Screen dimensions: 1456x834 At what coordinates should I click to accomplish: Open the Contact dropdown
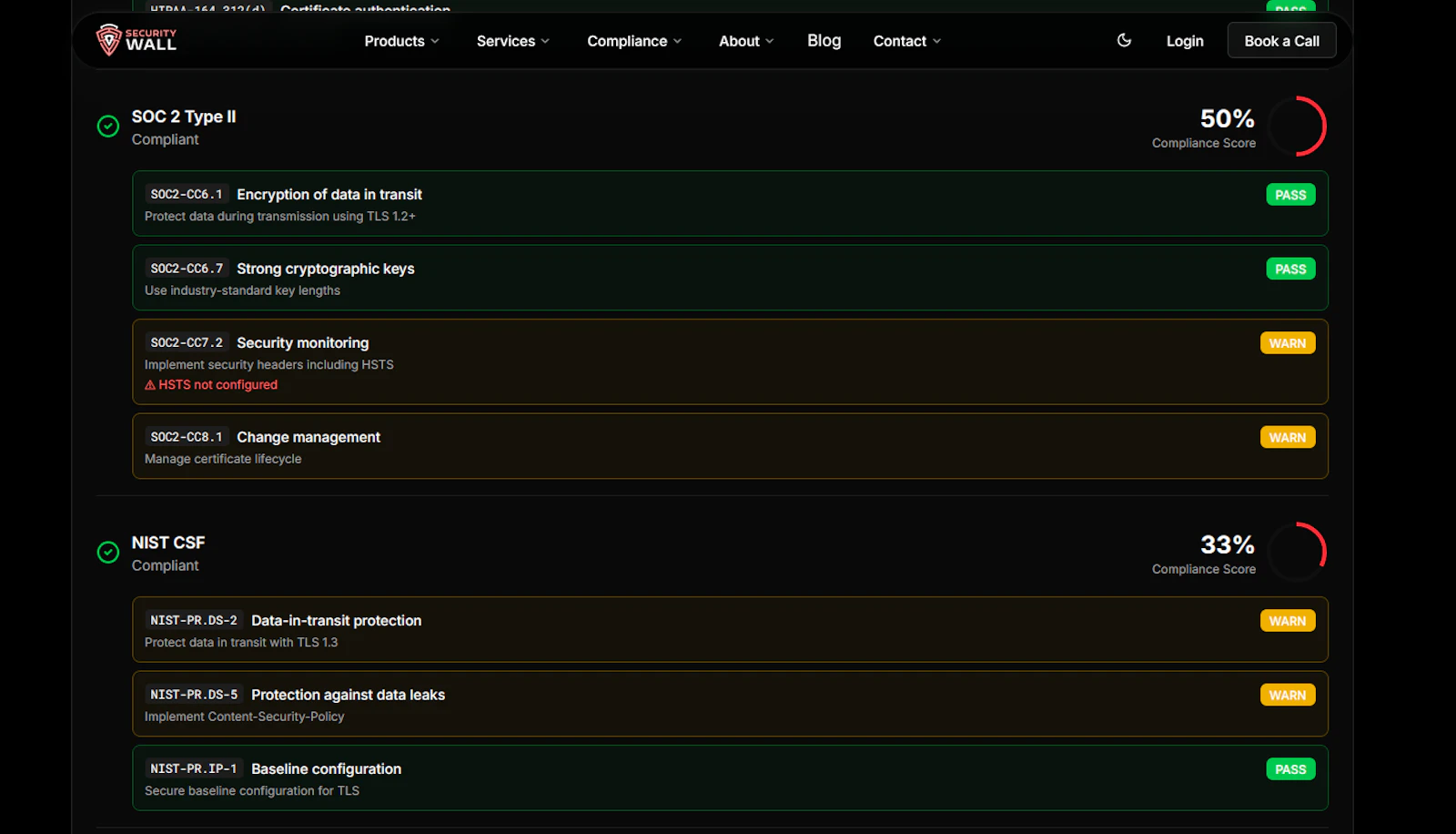[907, 41]
